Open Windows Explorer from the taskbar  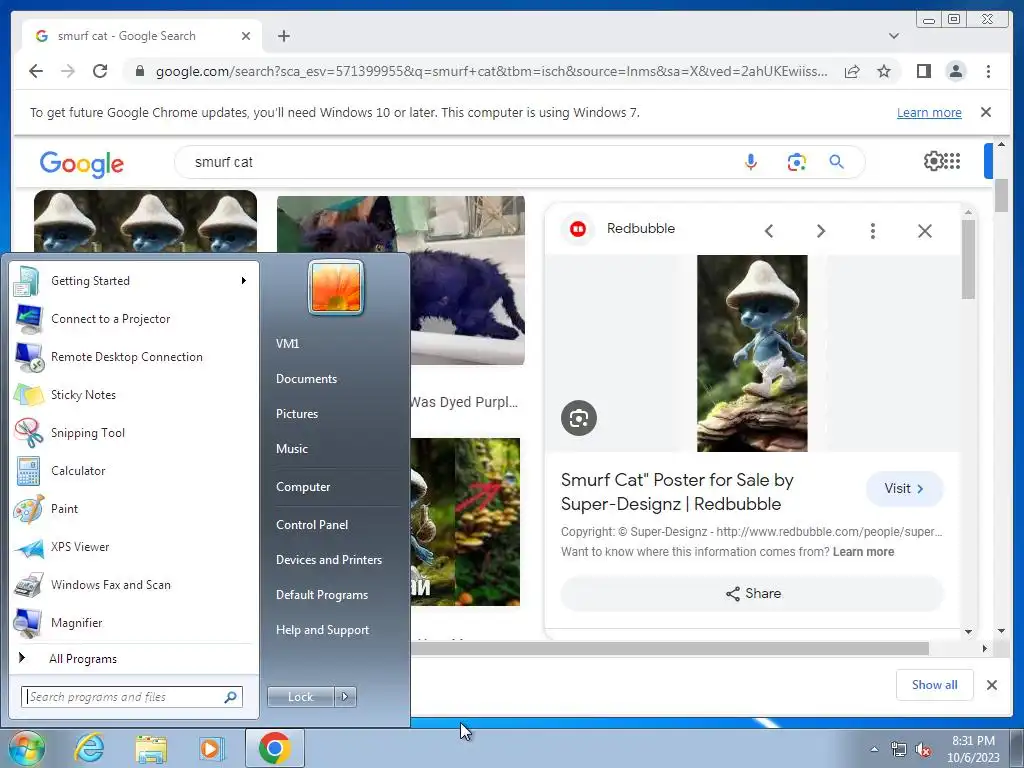click(151, 748)
